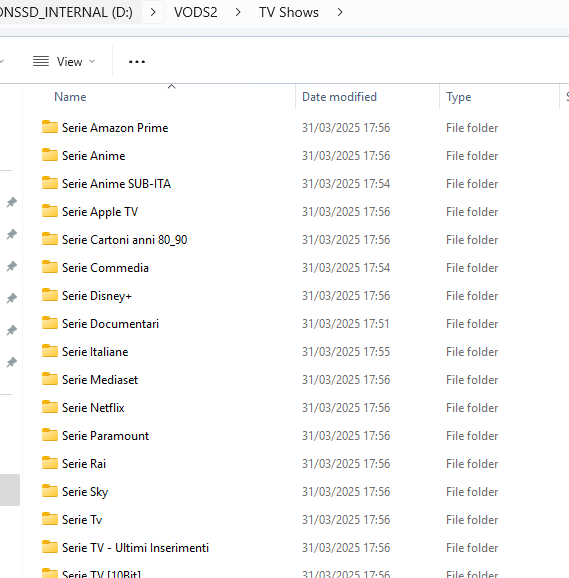The height and width of the screenshot is (578, 569).
Task: Click the File folder type of Serie Rai
Action: (x=472, y=464)
